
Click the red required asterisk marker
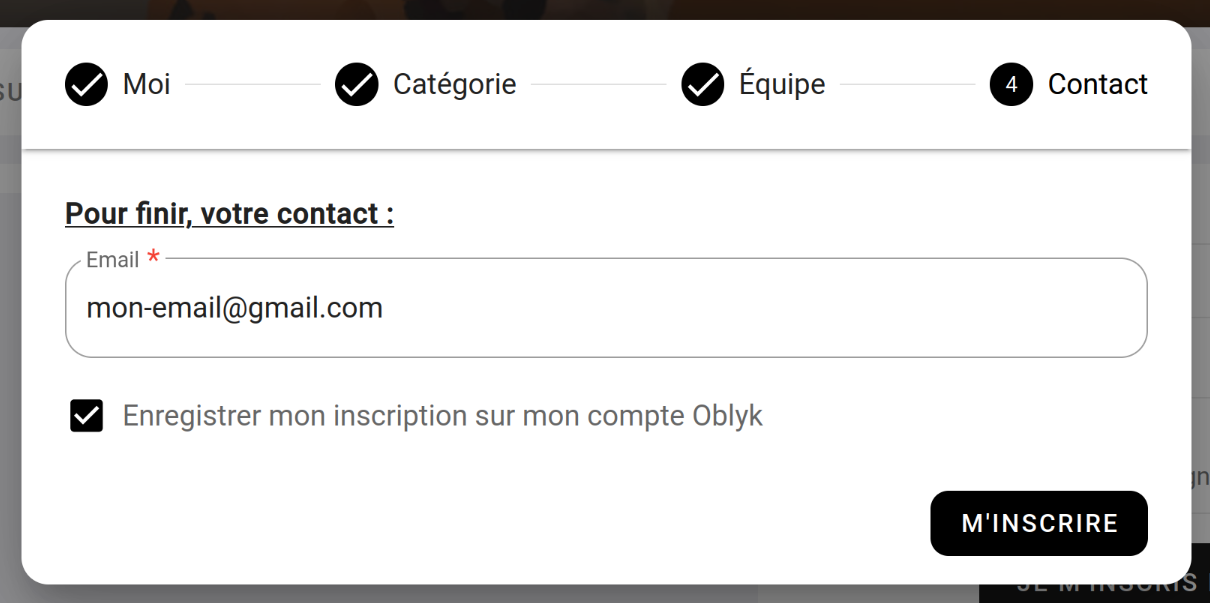click(153, 259)
